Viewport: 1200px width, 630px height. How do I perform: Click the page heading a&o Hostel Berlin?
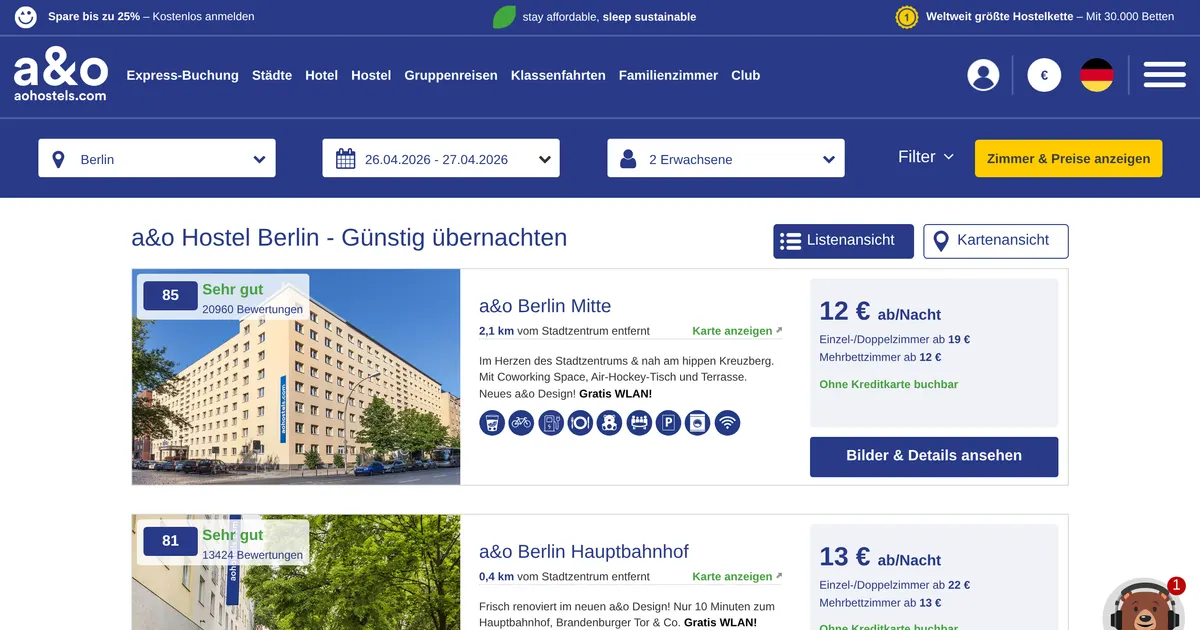(x=349, y=238)
